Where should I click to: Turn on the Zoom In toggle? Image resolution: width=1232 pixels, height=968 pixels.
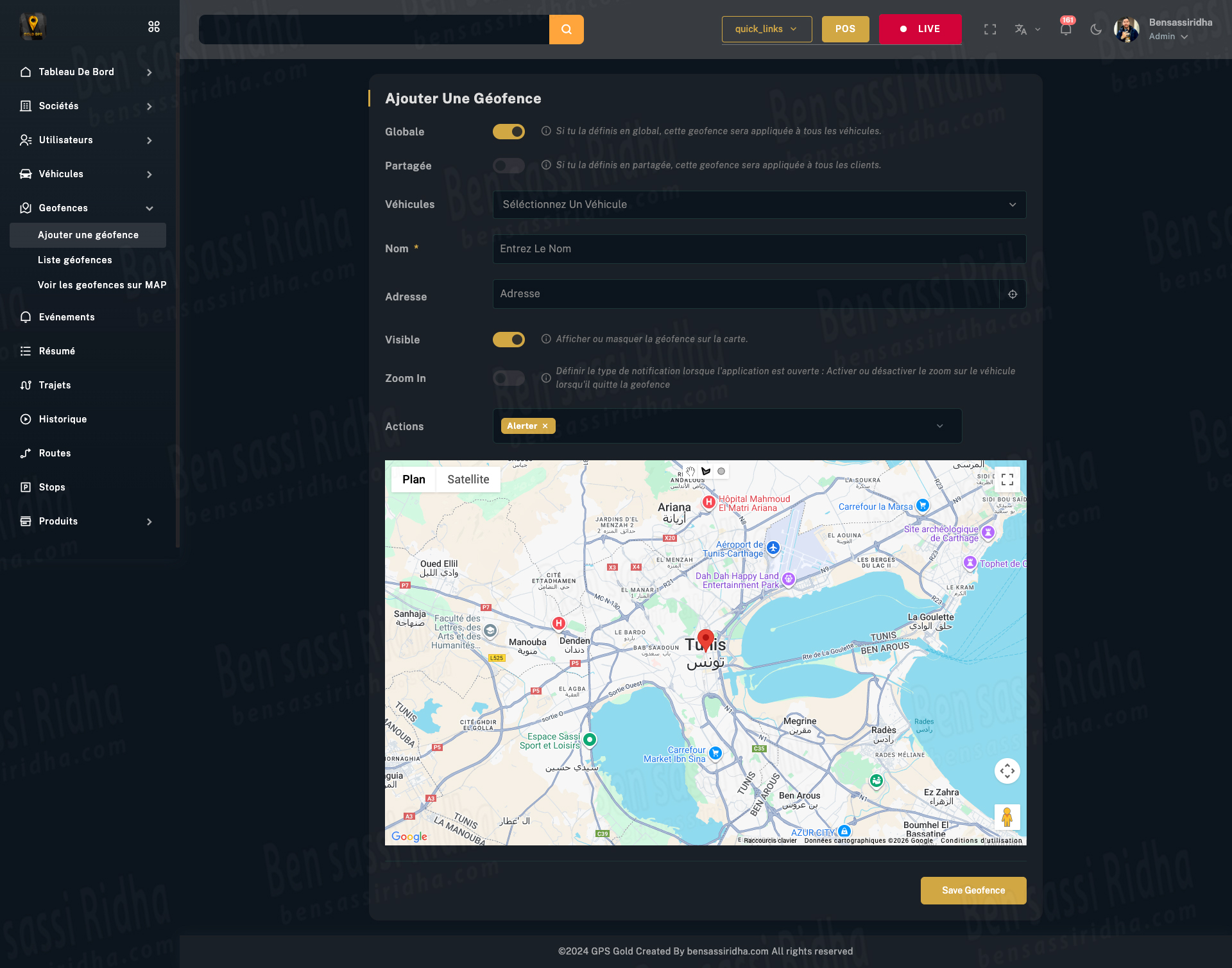click(x=509, y=378)
